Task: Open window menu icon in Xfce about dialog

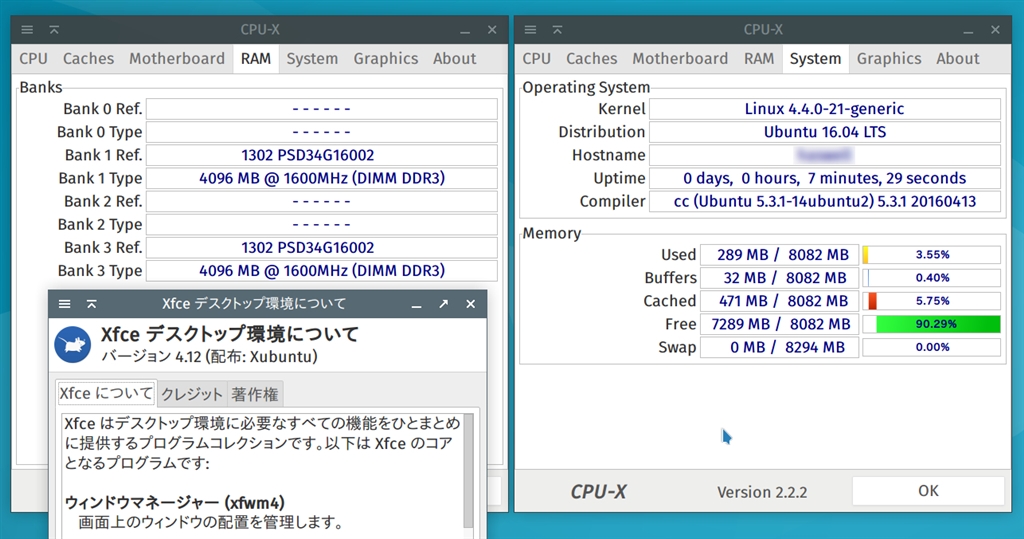Action: point(65,304)
